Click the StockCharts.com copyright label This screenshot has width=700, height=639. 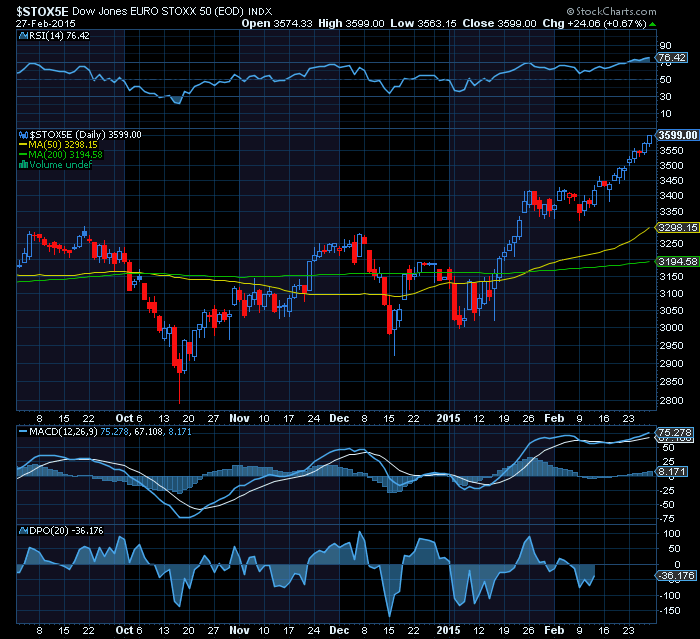click(x=611, y=11)
